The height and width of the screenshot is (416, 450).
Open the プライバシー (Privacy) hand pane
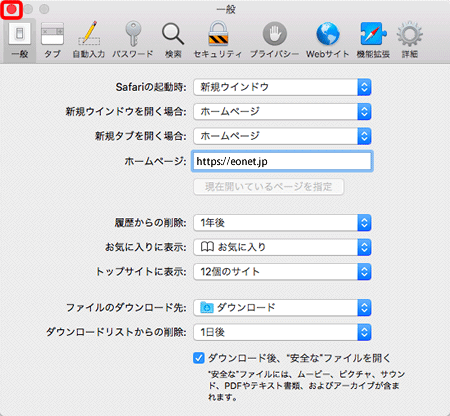(x=274, y=40)
